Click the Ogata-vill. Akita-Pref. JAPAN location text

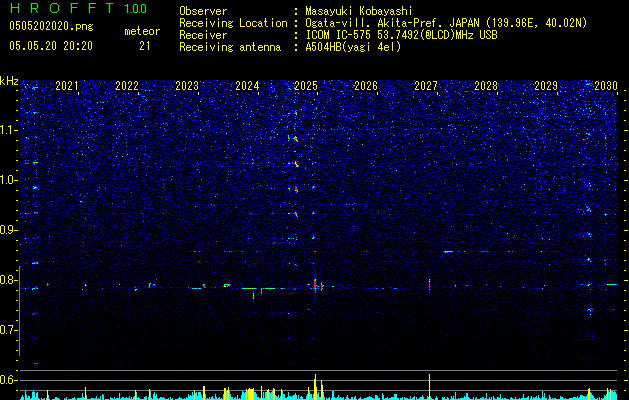pos(446,23)
